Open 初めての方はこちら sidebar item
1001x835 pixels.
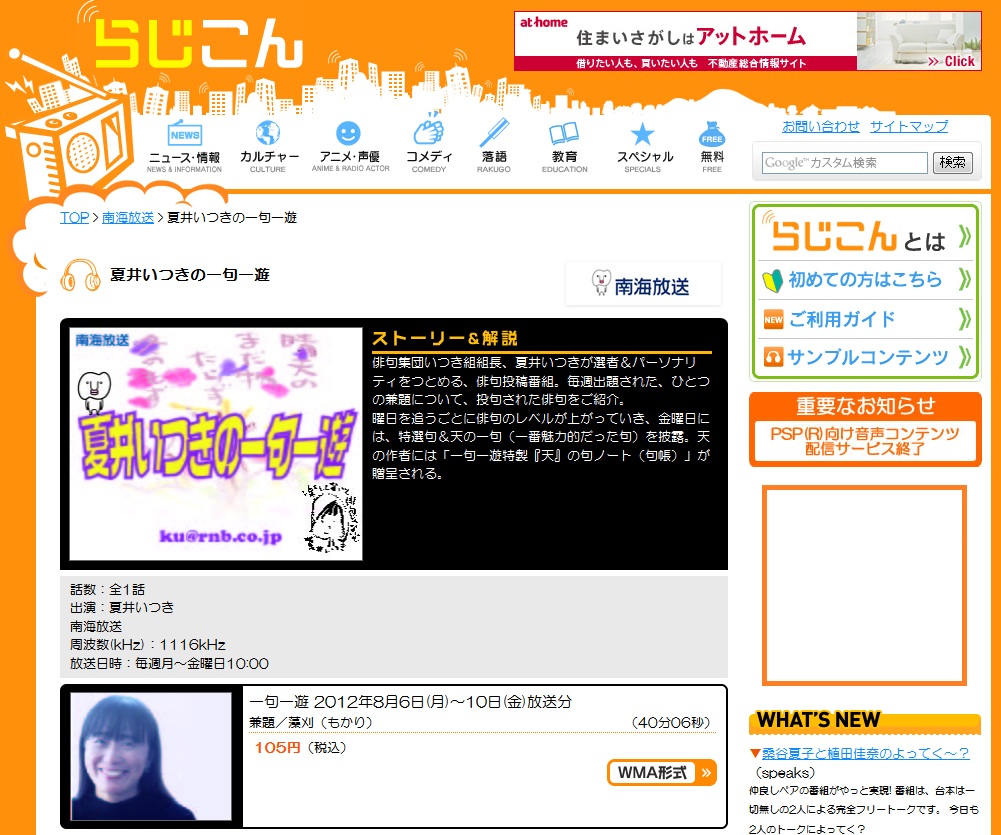(866, 280)
